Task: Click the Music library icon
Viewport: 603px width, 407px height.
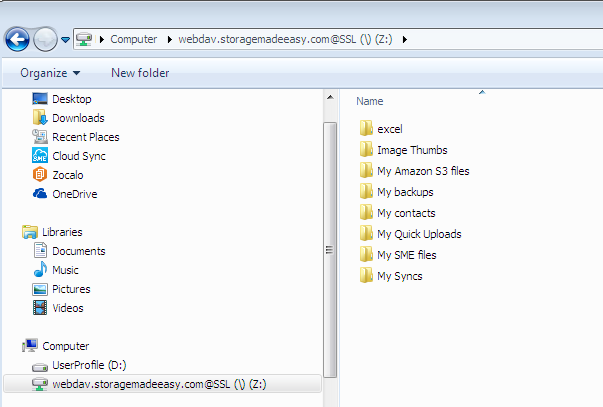Action: (40, 270)
